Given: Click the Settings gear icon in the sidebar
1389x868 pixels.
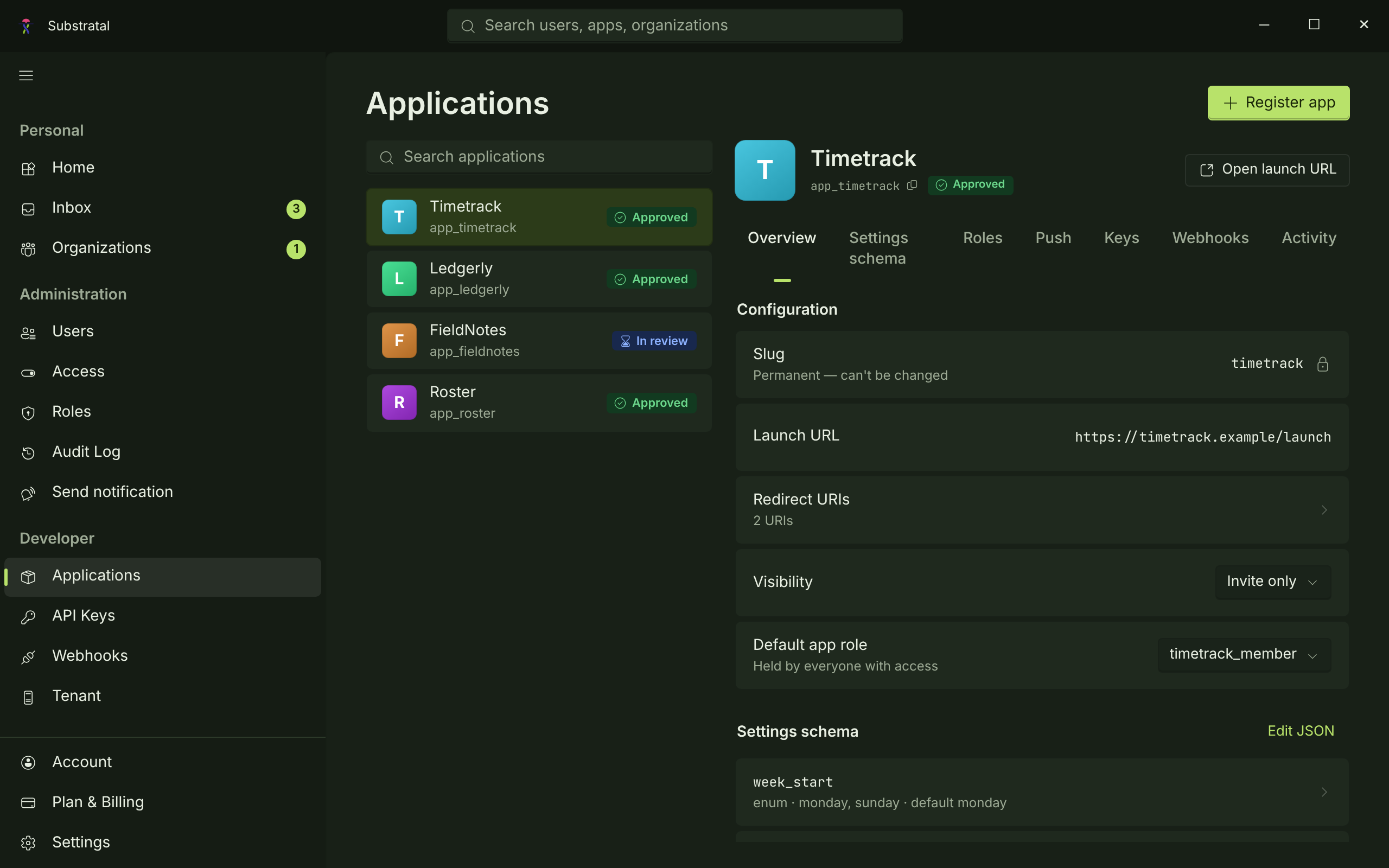Looking at the screenshot, I should click(x=28, y=843).
